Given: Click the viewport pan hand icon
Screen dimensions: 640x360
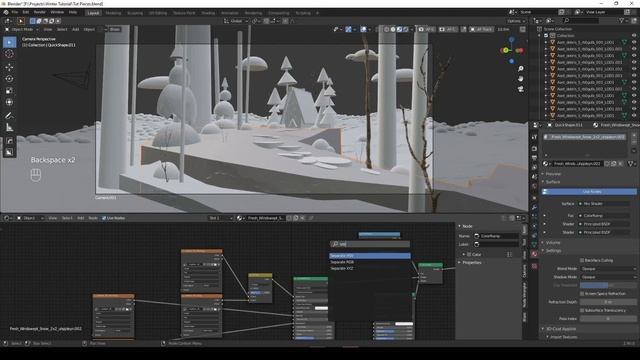Looking at the screenshot, I should [x=520, y=78].
